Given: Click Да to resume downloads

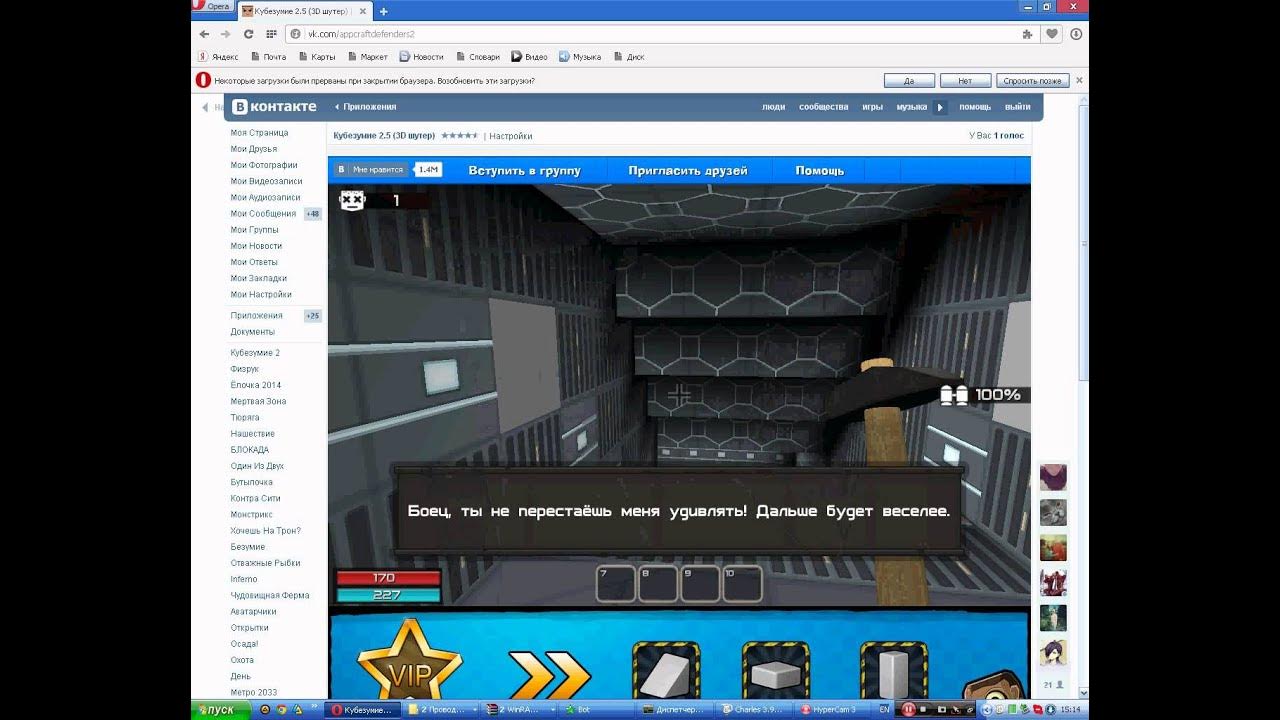Looking at the screenshot, I should click(x=909, y=80).
